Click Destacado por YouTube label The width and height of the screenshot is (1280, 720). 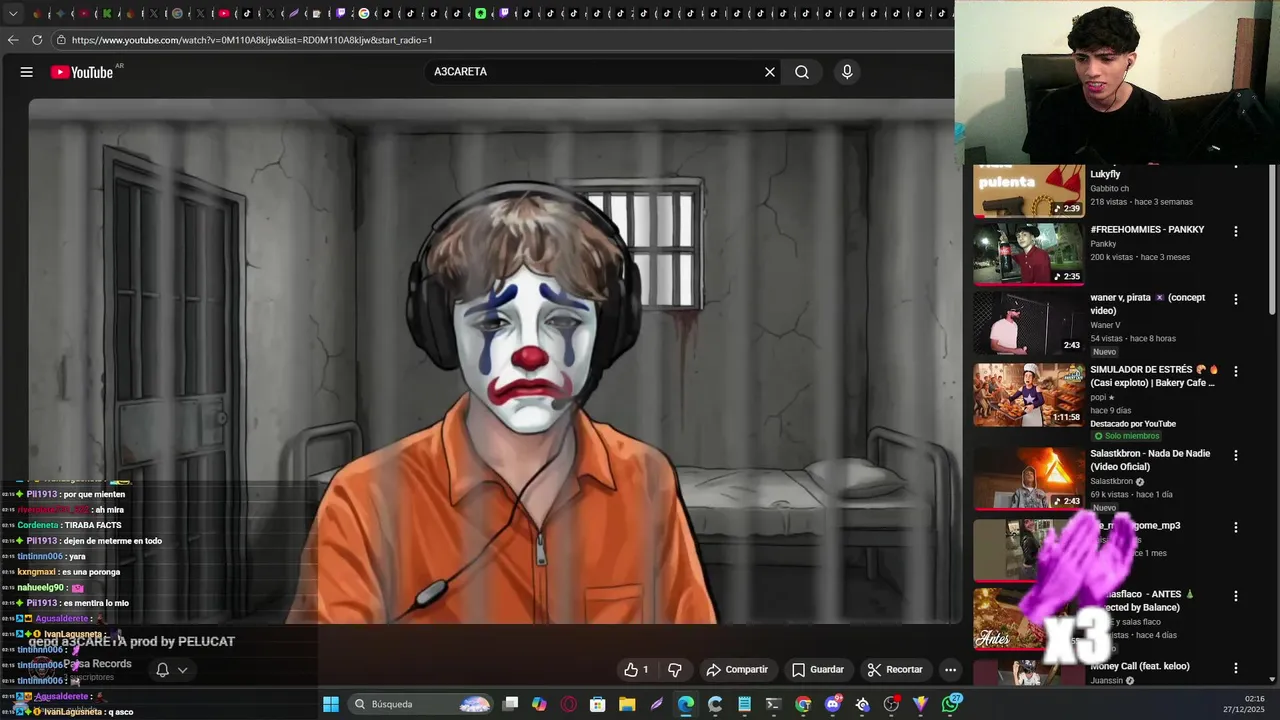(1133, 424)
